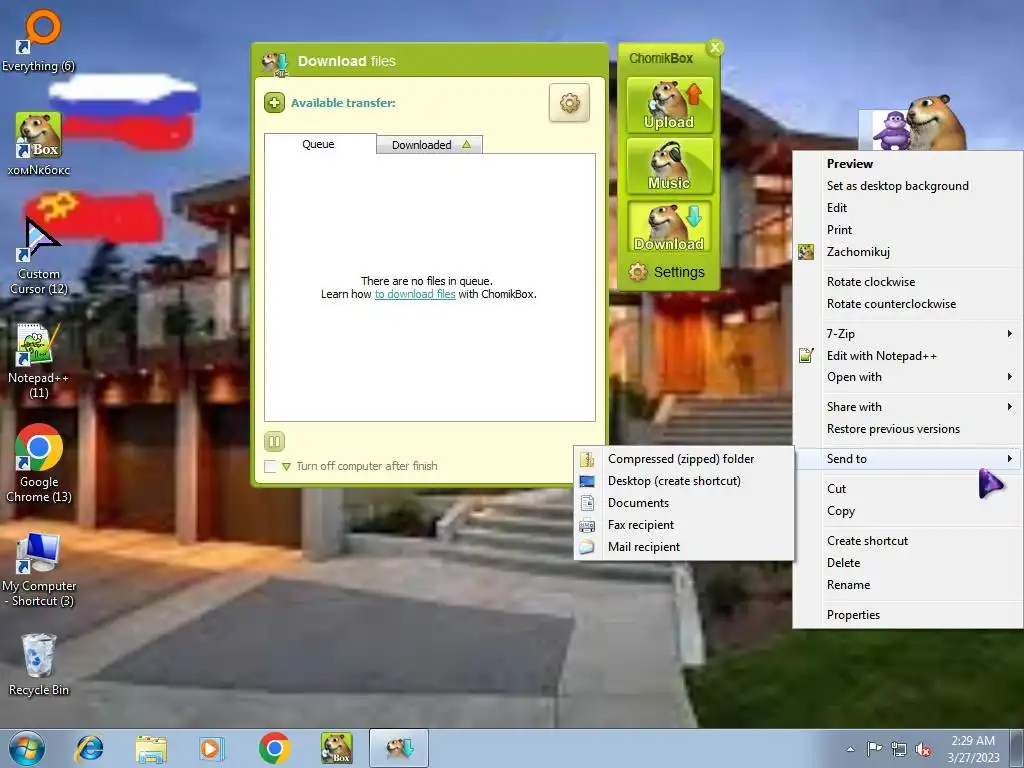Expand the green triangle beside Turn off computer

click(286, 466)
